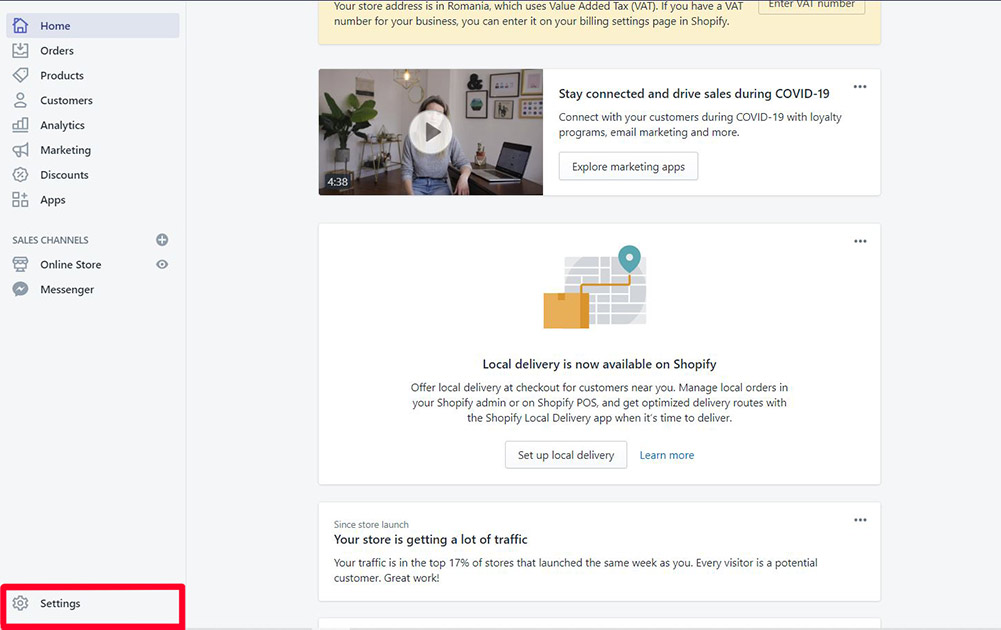The width and height of the screenshot is (1001, 630).
Task: Click the 4:38 video duration label
Action: [338, 182]
